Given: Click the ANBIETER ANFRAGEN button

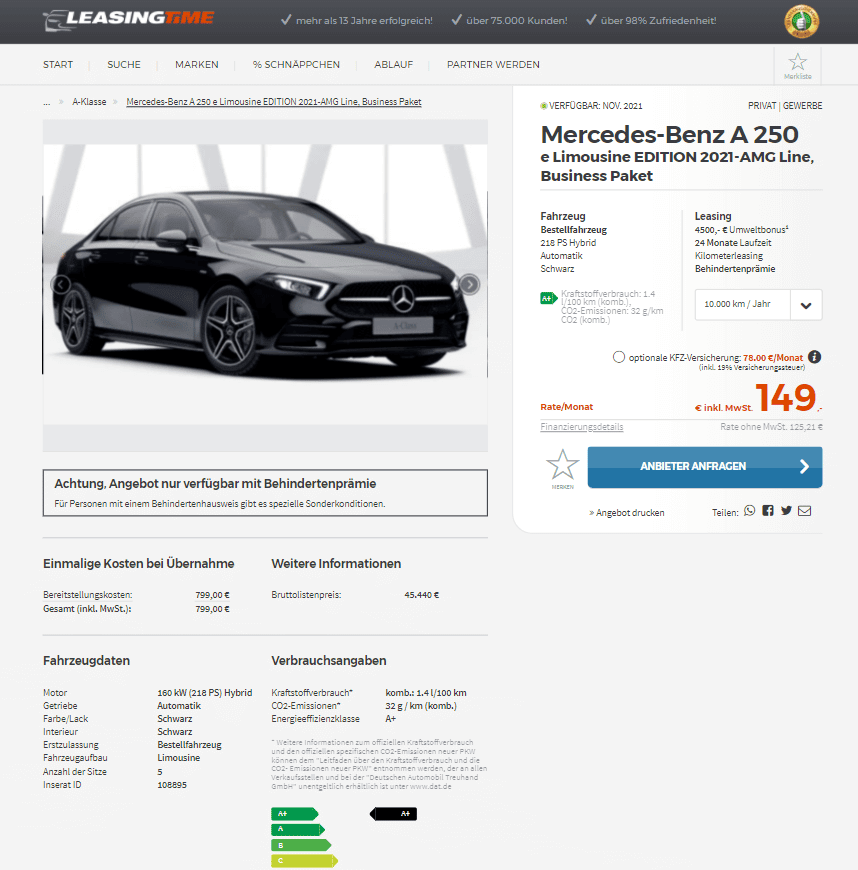Looking at the screenshot, I should tap(705, 467).
